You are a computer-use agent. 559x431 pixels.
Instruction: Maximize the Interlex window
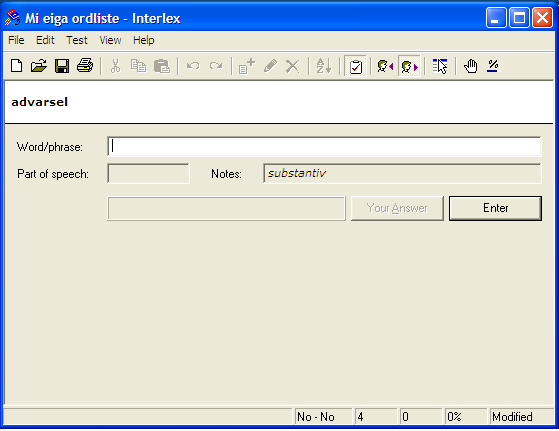click(519, 17)
